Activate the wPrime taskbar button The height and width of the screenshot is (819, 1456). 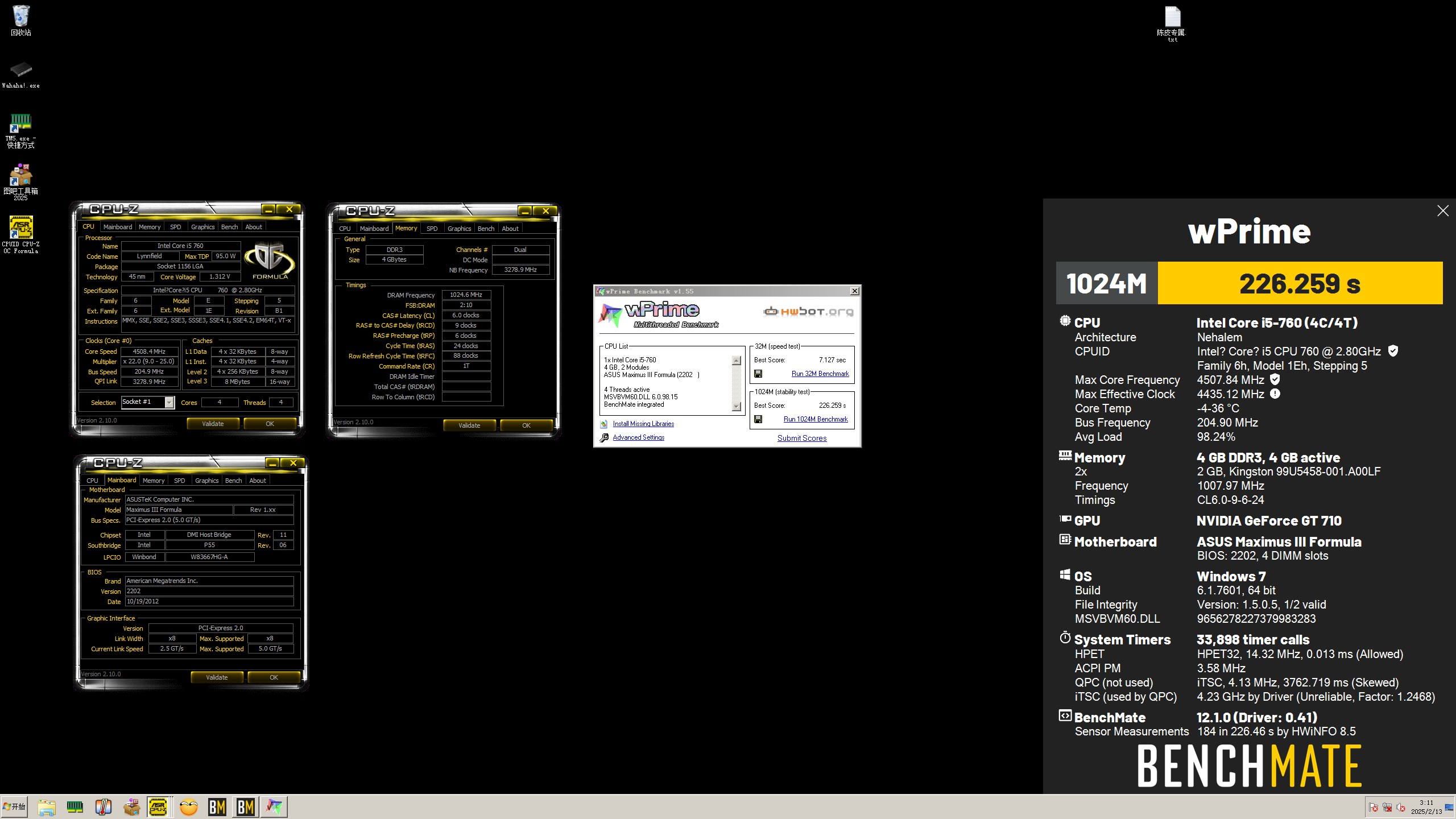tap(274, 807)
